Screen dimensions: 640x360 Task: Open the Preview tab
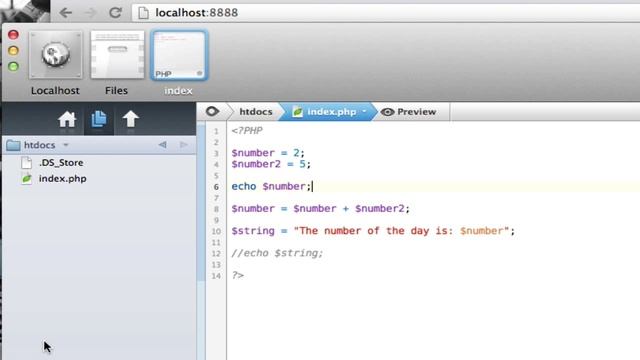pos(409,112)
